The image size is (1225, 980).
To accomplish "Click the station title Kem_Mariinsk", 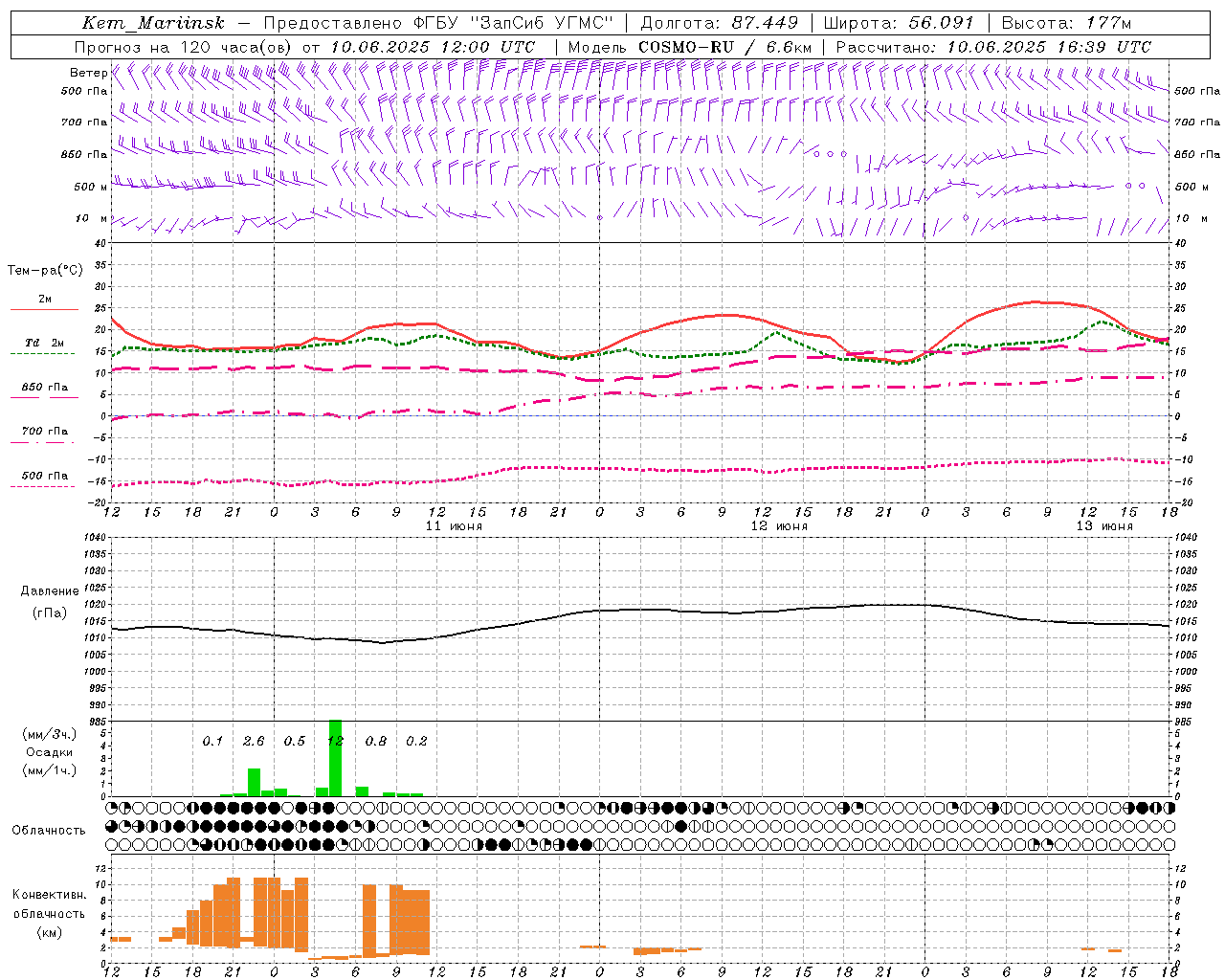I will coord(154,23).
